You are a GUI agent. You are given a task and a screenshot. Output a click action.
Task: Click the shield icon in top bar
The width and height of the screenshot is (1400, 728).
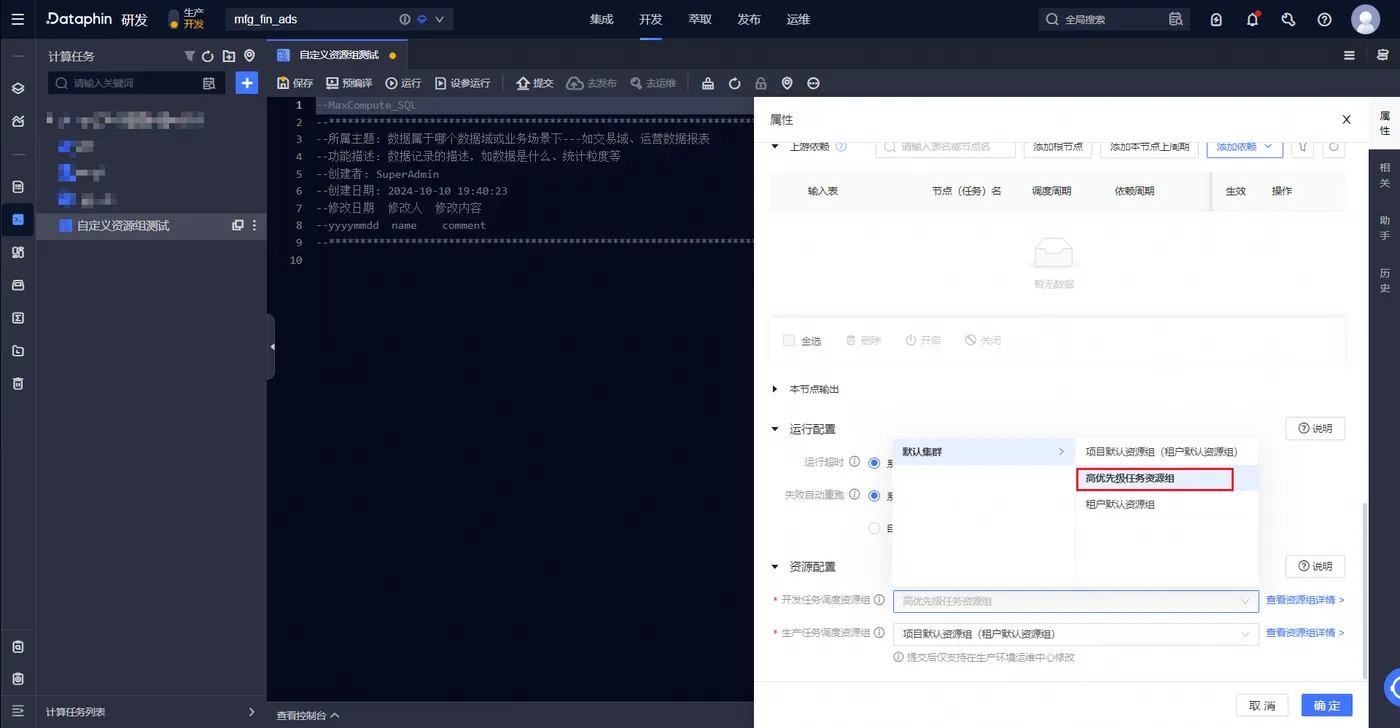tap(1216, 19)
